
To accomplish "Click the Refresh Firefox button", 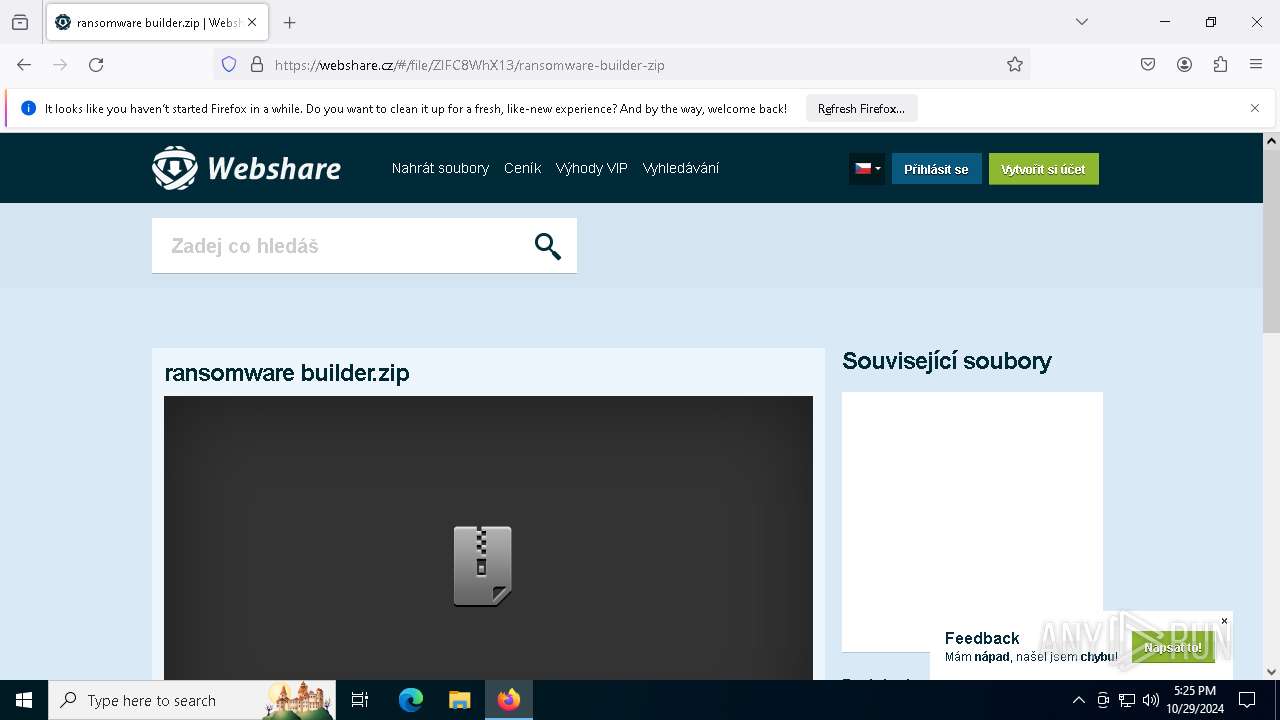I will tap(861, 109).
